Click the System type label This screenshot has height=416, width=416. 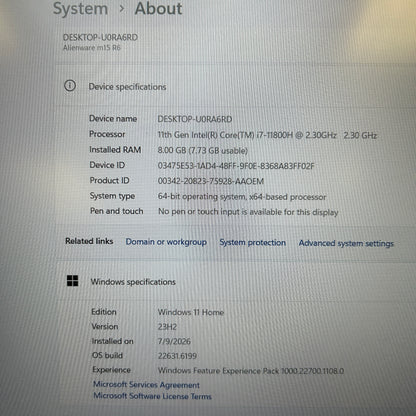click(112, 196)
